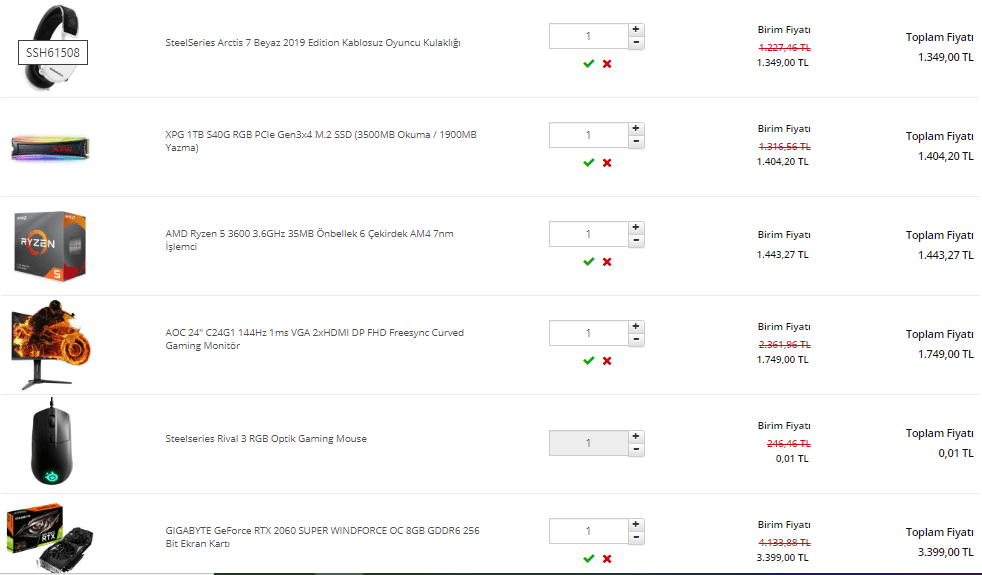
Task: Open the AMD Ryzen 5 3600 product link
Action: click(309, 240)
